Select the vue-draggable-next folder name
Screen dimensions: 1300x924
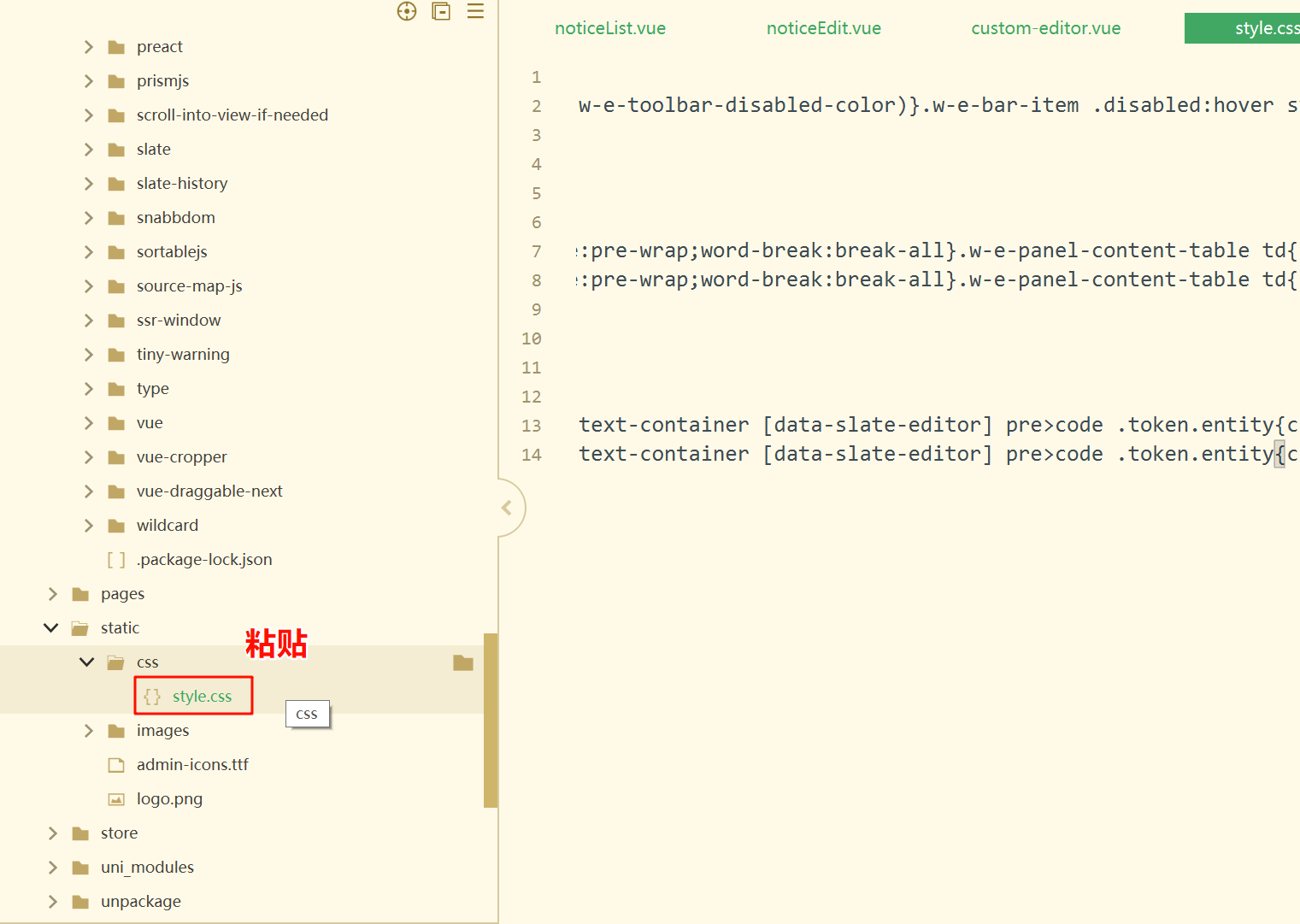pyautogui.click(x=209, y=491)
